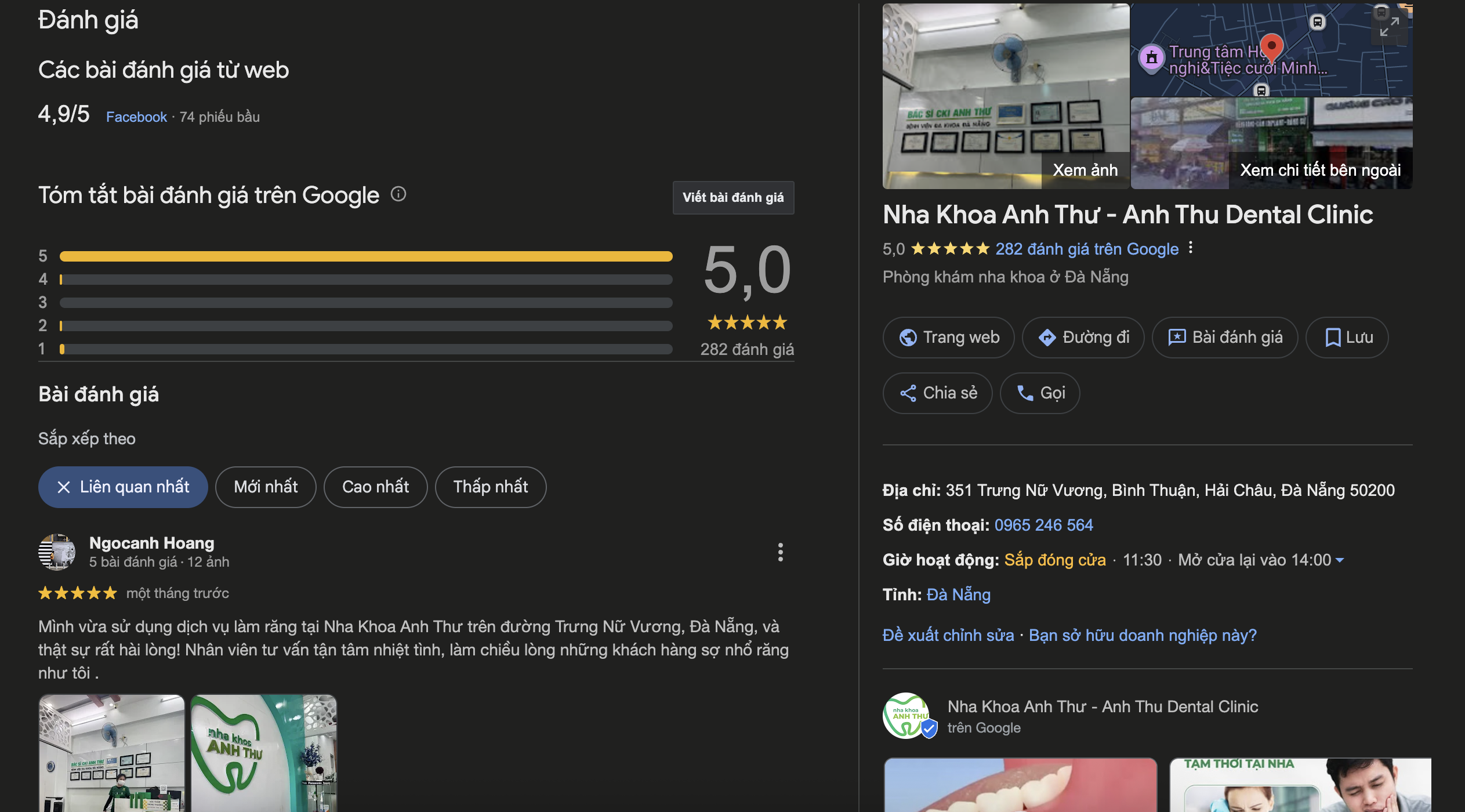The image size is (1465, 812).
Task: Expand the map with fullscreen arrows icon
Action: [1389, 27]
